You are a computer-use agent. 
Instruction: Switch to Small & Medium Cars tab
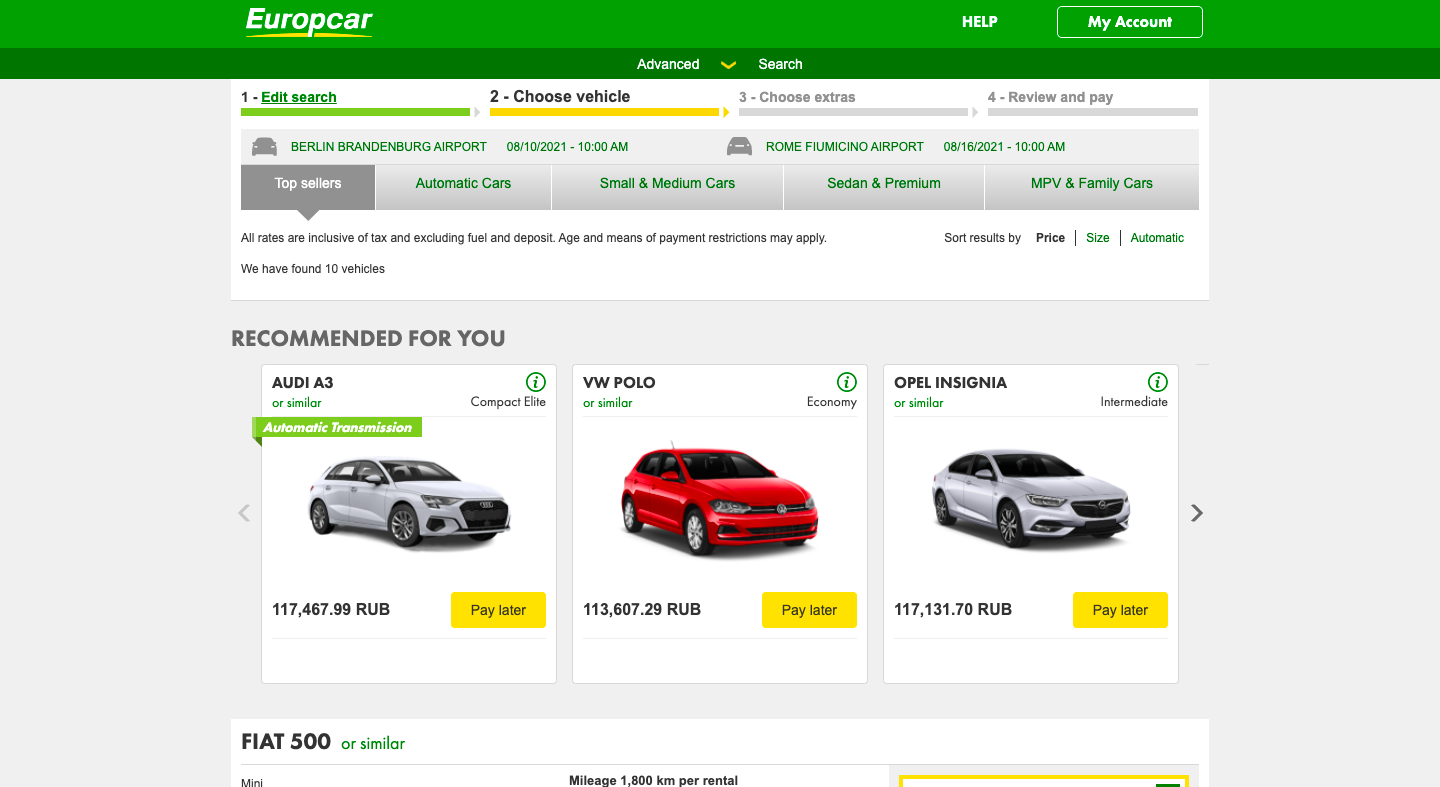(x=667, y=187)
